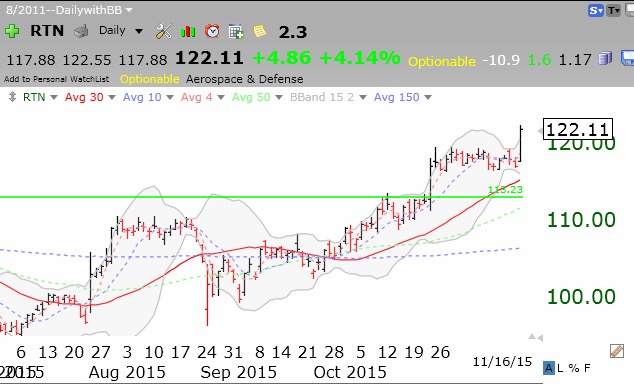Screen dimensions: 634x384
Task: Expand the Avg 30 dropdown
Action: (112, 97)
